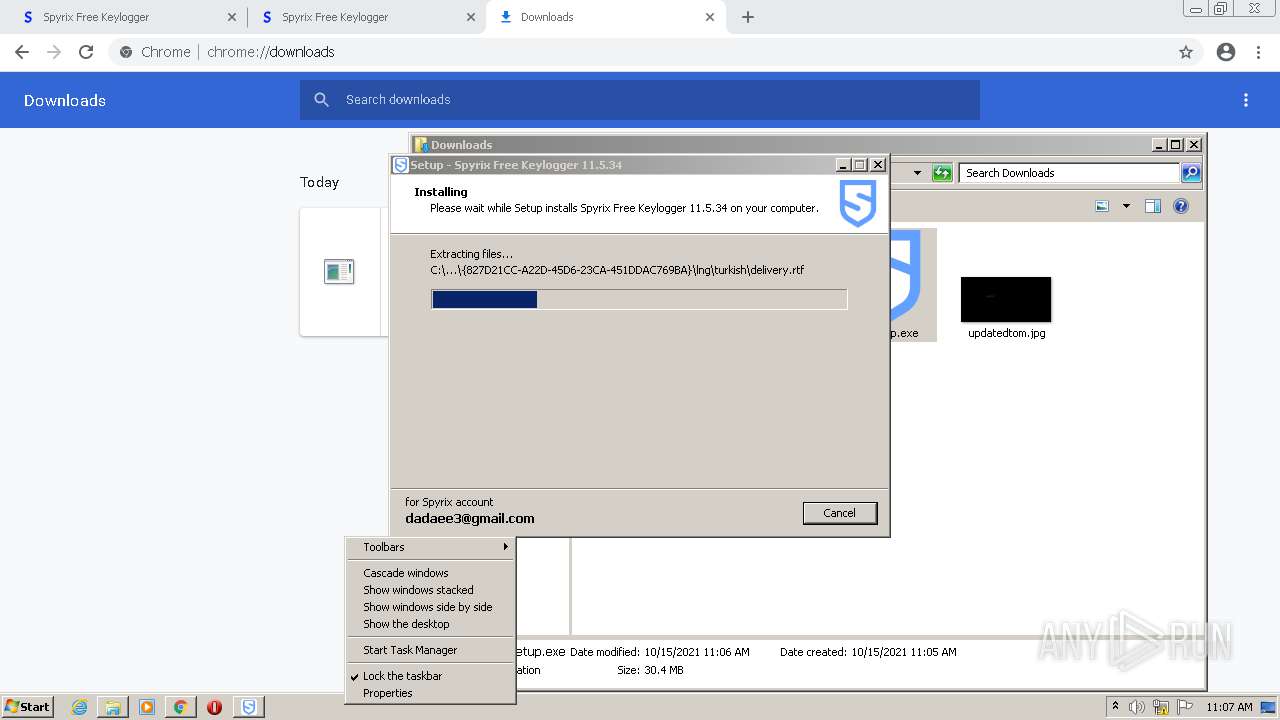Open the Explorer view options dropdown arrow
This screenshot has height=720, width=1280.
coord(1126,206)
